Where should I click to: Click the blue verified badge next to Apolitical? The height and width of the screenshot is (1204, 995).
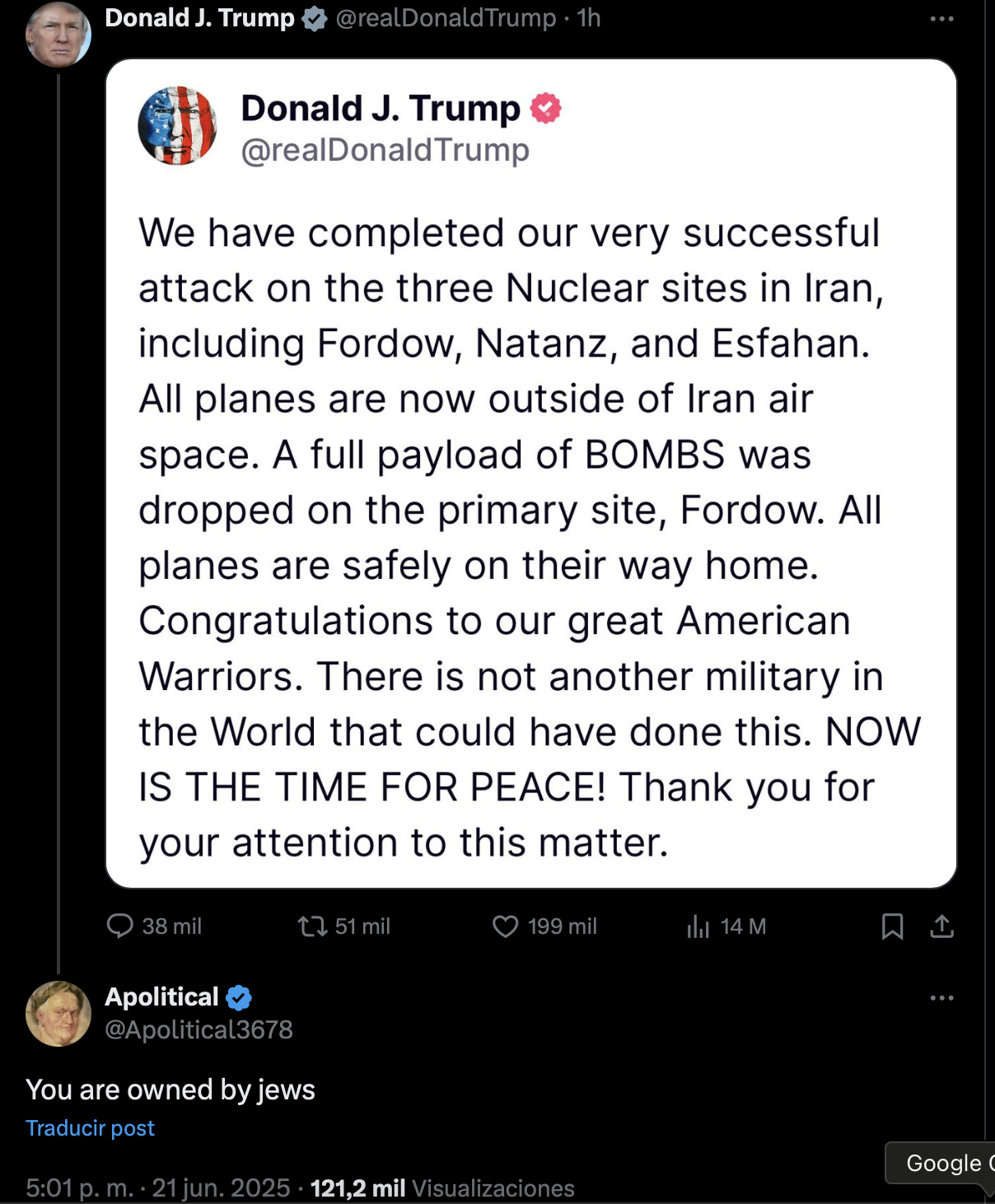(239, 997)
